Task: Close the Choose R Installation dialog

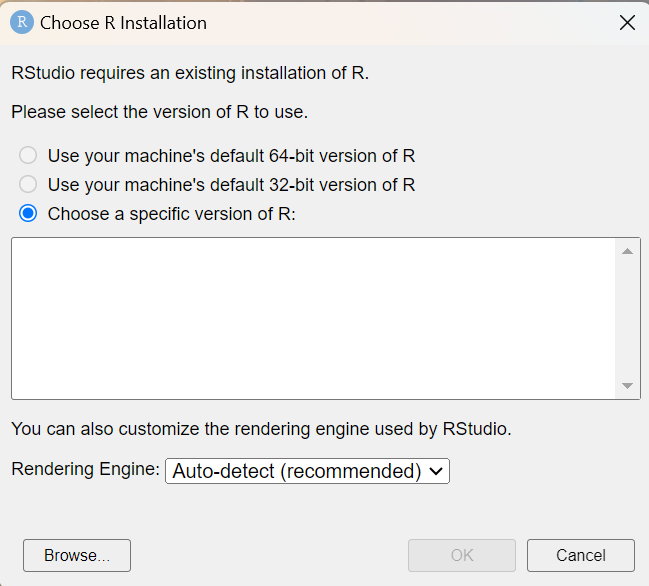Action: [627, 22]
